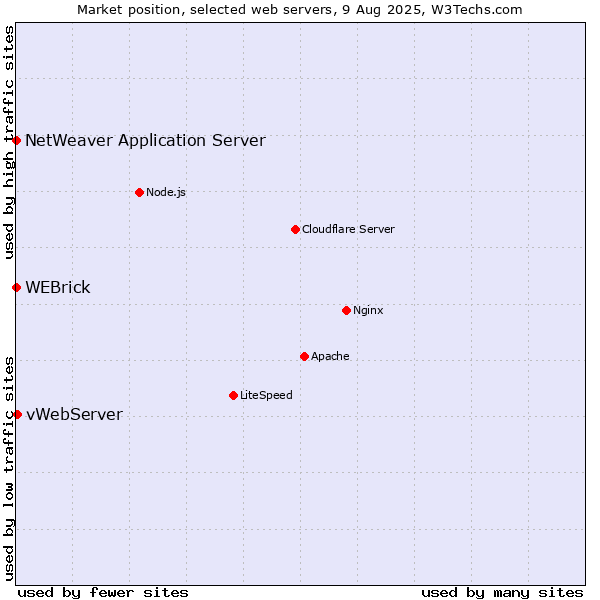
Task: Select the 'vWebServer' label text
Action: coord(74,414)
